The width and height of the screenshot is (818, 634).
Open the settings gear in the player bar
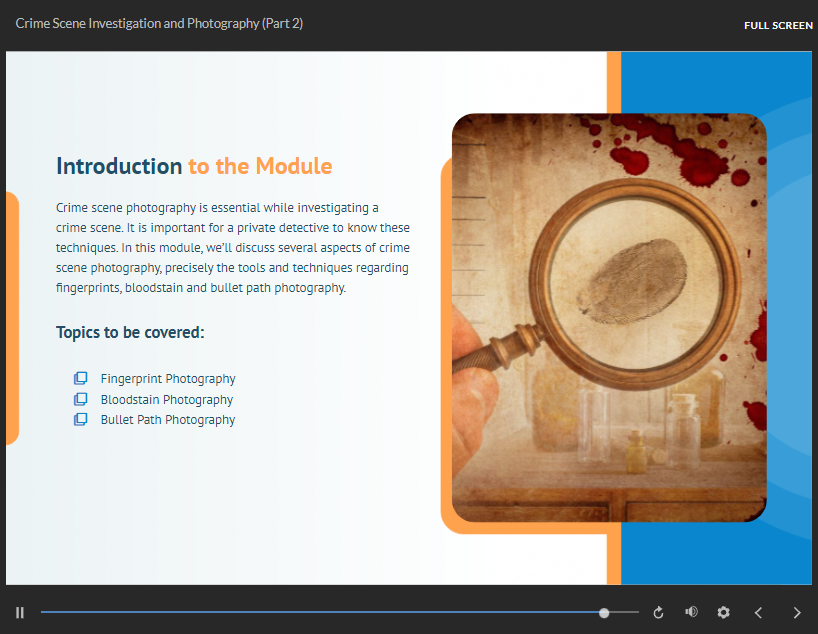pyautogui.click(x=723, y=612)
